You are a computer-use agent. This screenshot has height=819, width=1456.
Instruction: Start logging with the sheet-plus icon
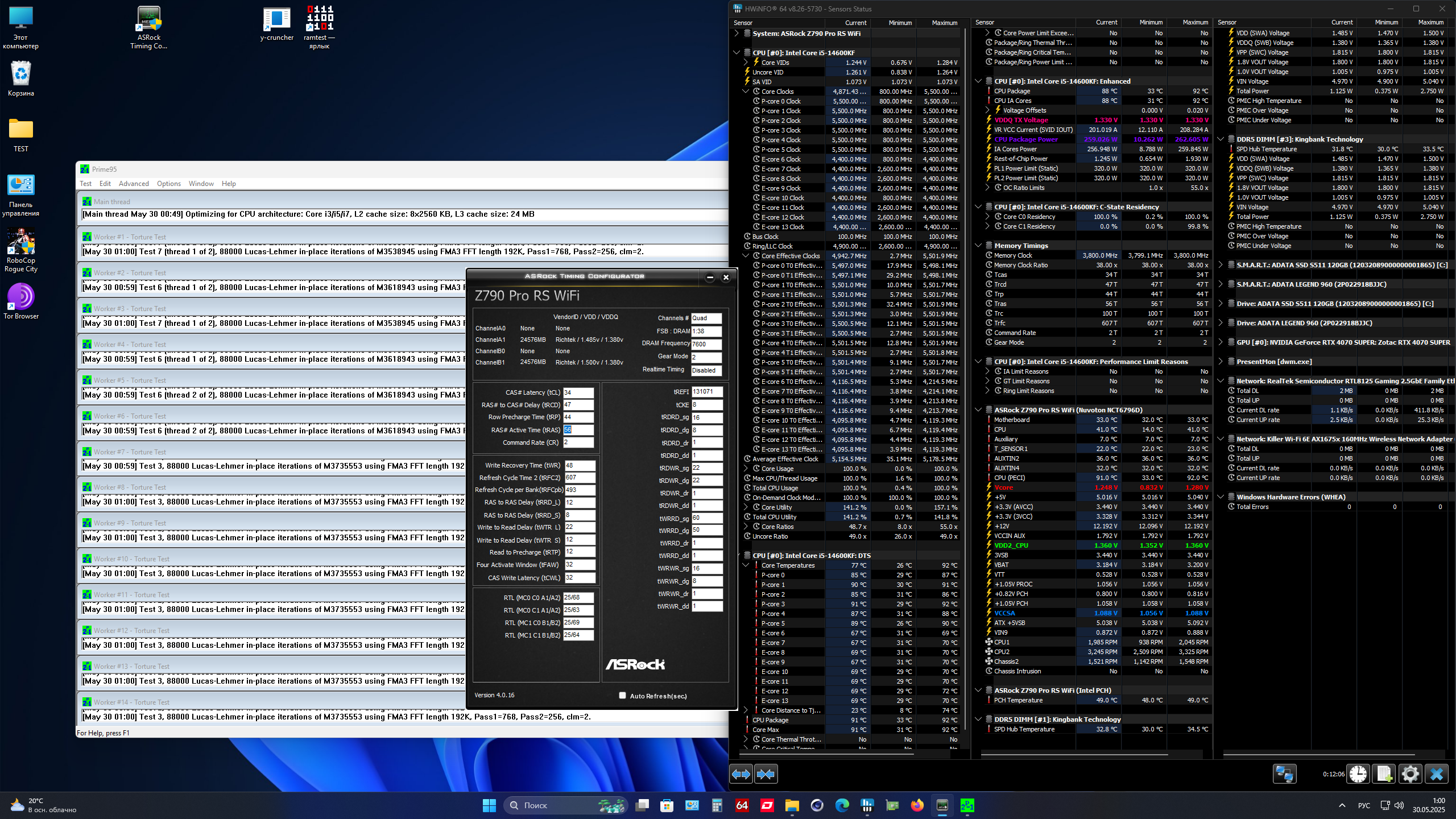(x=1384, y=774)
